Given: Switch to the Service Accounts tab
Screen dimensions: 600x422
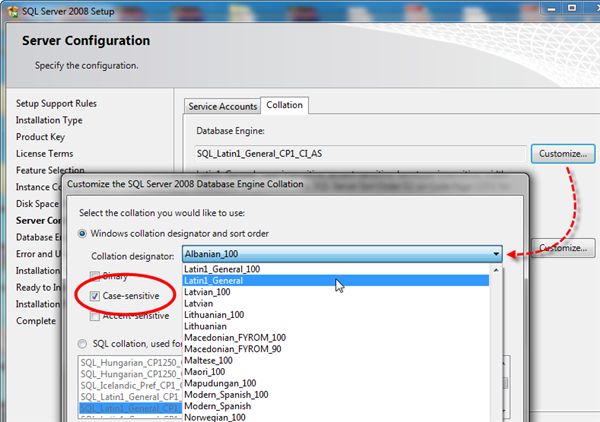Looking at the screenshot, I should coord(222,106).
